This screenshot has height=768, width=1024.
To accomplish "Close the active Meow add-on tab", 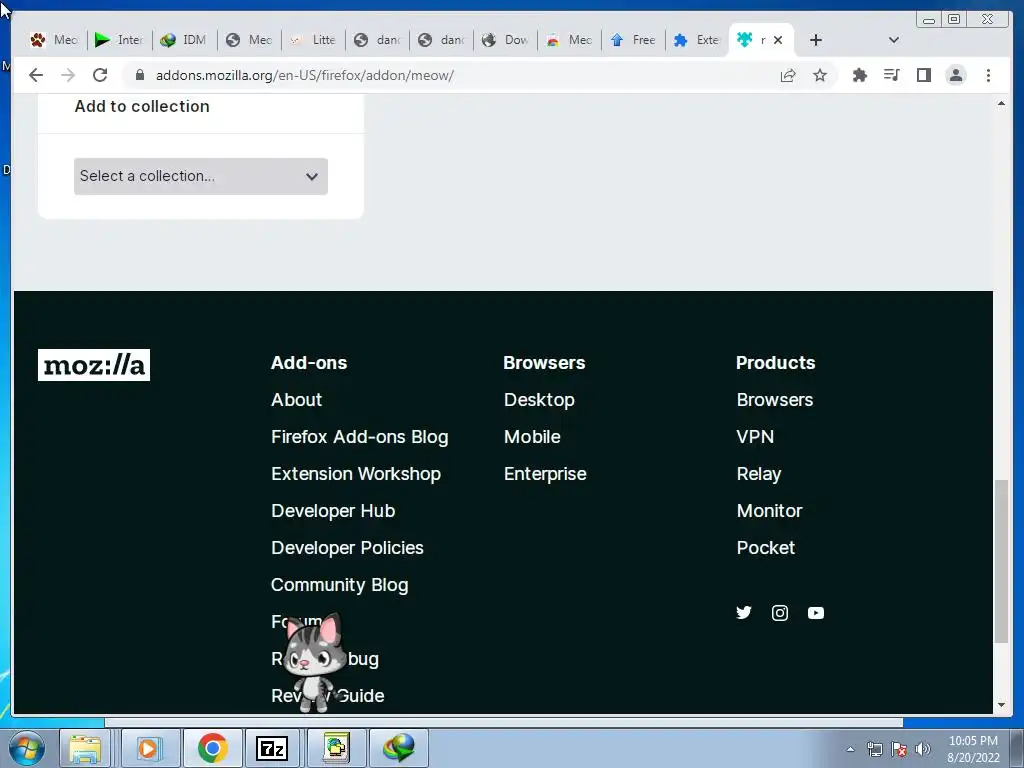I will click(778, 40).
